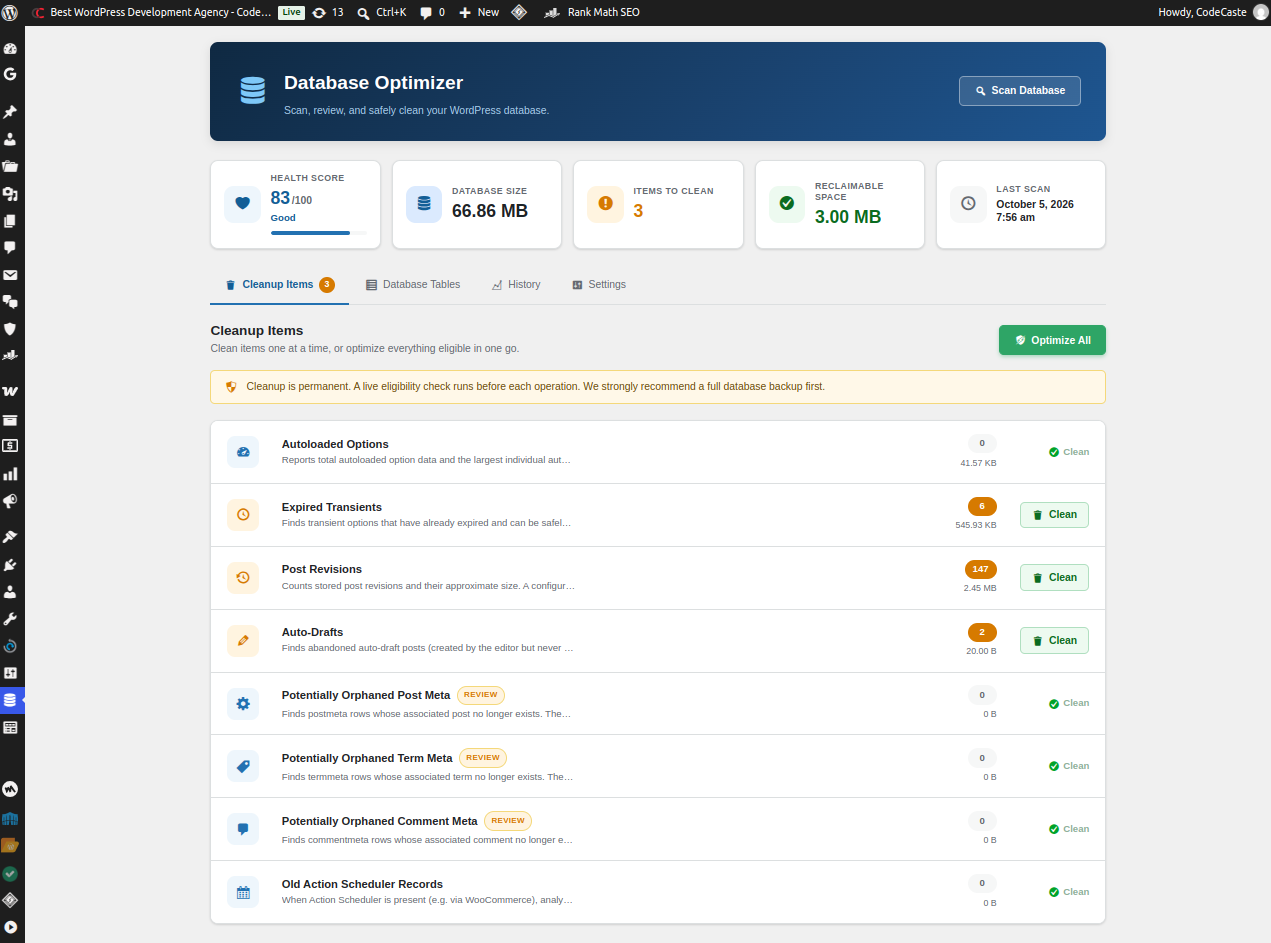Viewport: 1271px width, 943px height.
Task: Open the Howdy, CodeCaste account menu
Action: (1212, 12)
